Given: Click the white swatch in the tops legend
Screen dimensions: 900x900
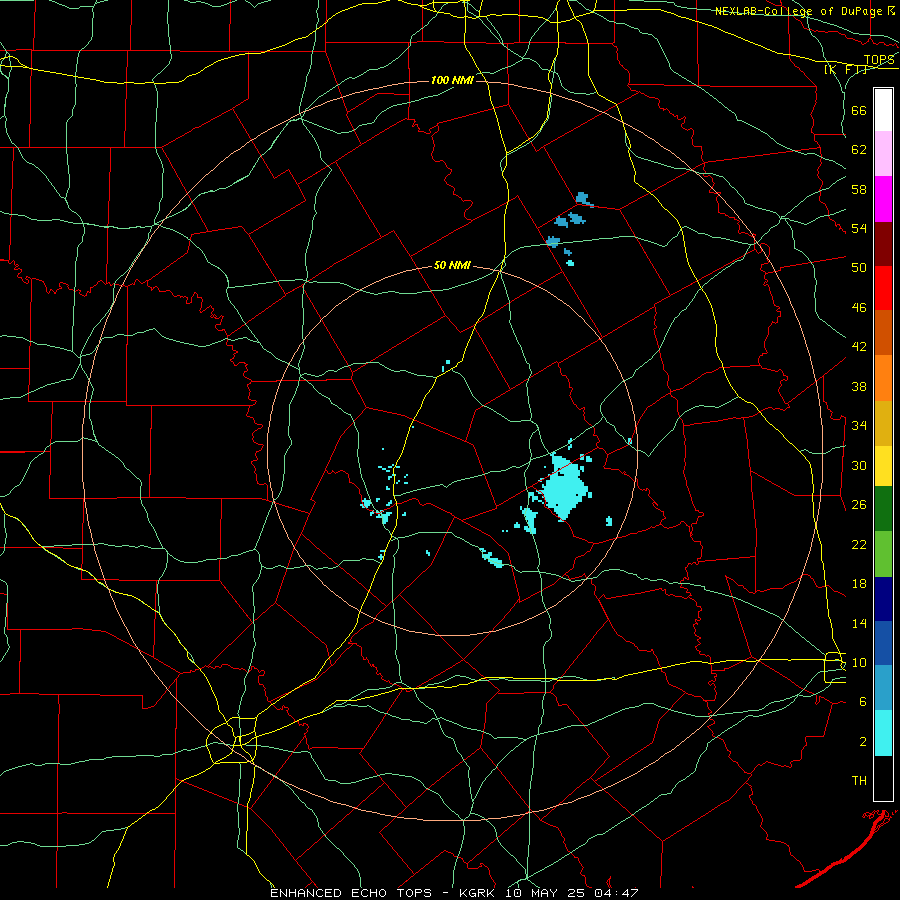Looking at the screenshot, I should coord(883,110).
